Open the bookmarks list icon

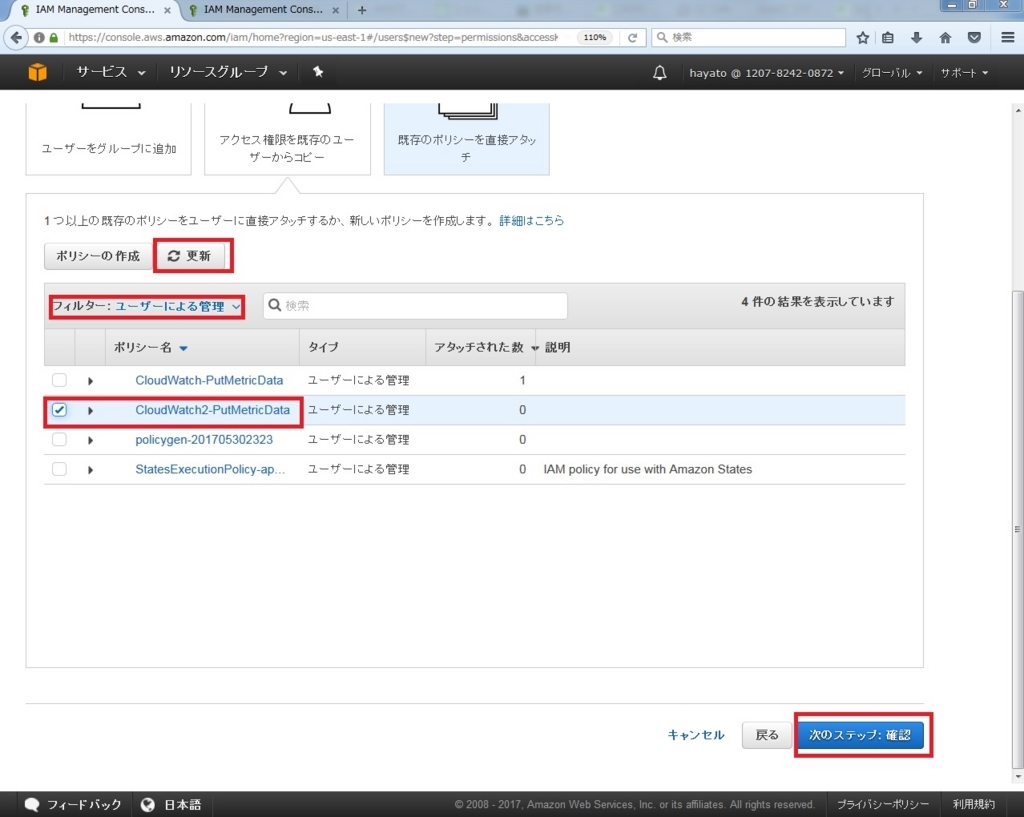pos(888,37)
